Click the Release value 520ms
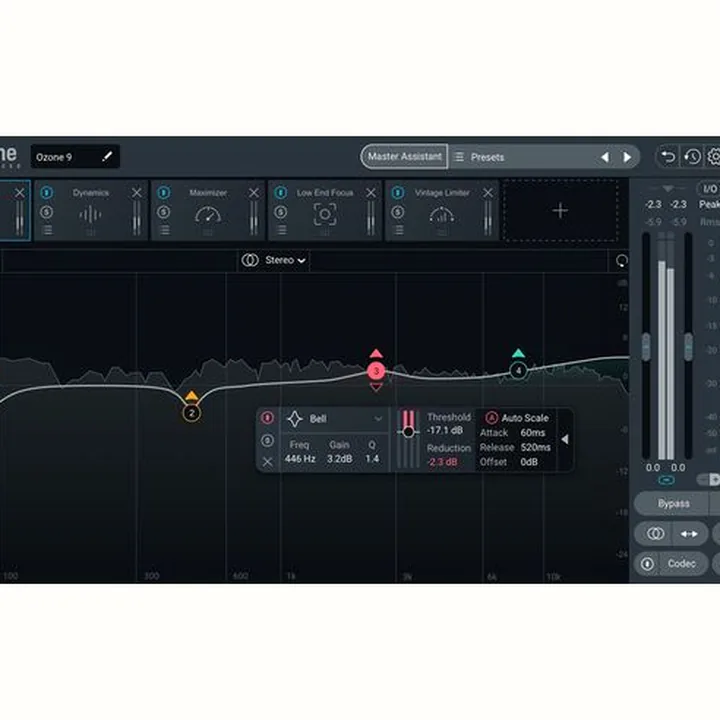This screenshot has height=720, width=720. pos(535,447)
